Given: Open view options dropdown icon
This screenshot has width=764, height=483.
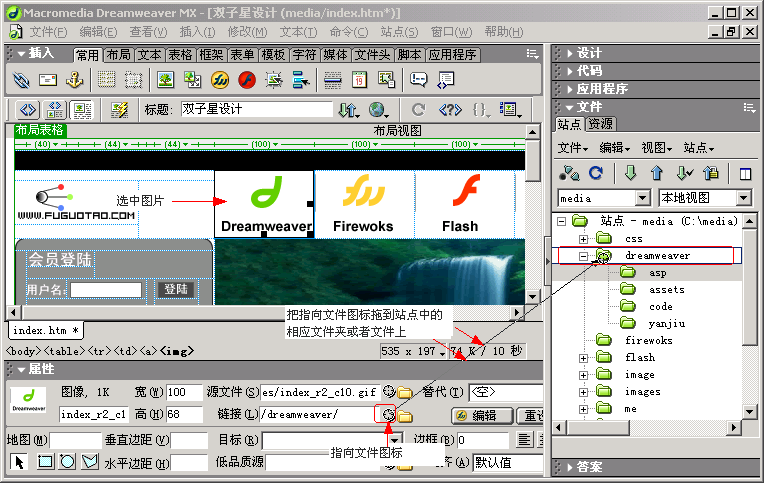Looking at the screenshot, I should point(510,110).
